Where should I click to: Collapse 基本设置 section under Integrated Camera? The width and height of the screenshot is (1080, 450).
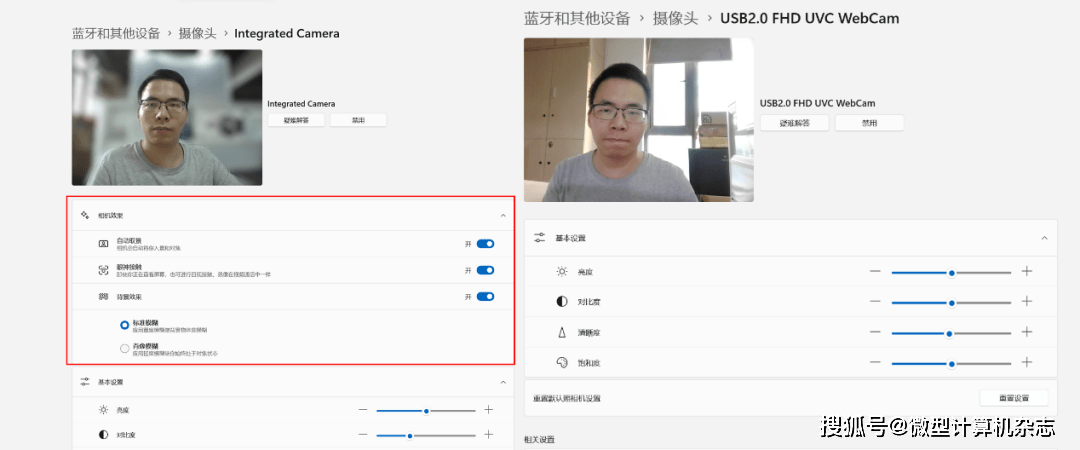[x=502, y=382]
